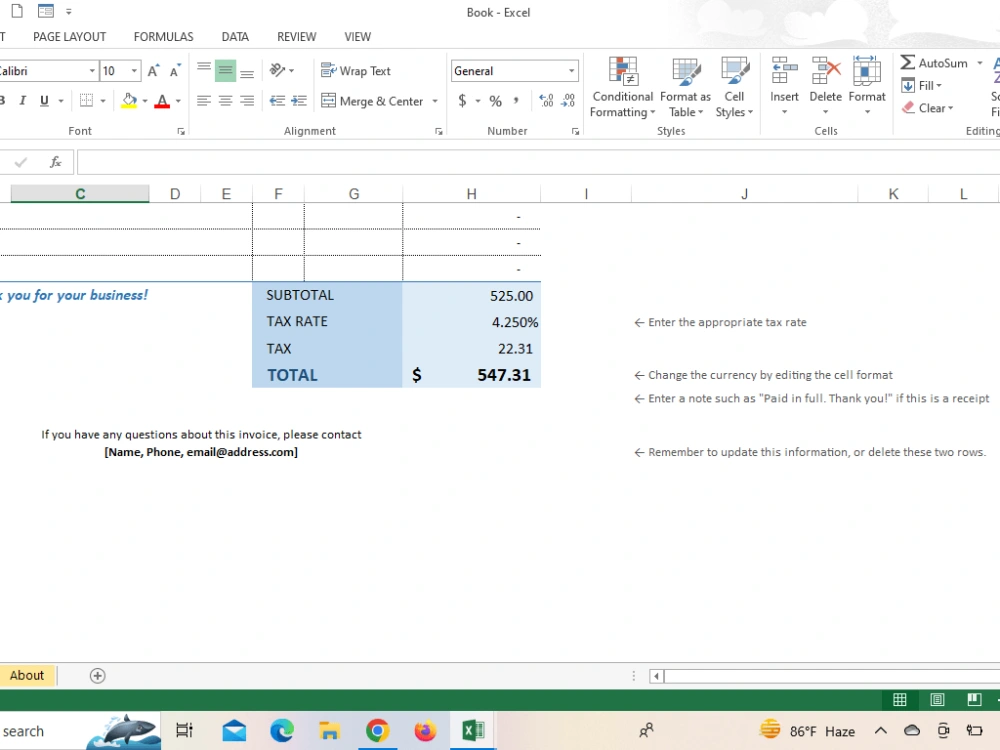Click Decrease Decimal icon

click(x=568, y=101)
